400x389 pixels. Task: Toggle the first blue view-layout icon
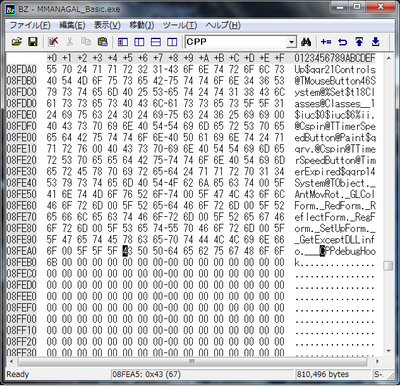[123, 42]
